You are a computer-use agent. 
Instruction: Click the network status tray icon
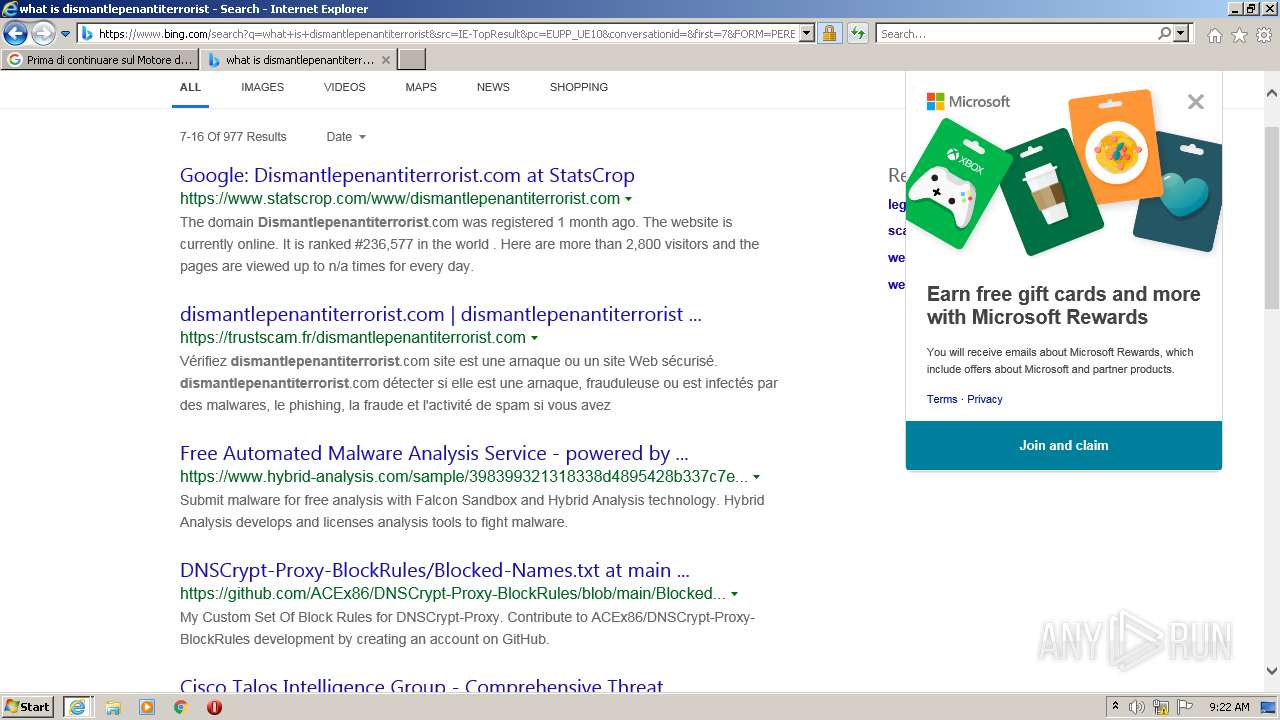(x=1161, y=707)
